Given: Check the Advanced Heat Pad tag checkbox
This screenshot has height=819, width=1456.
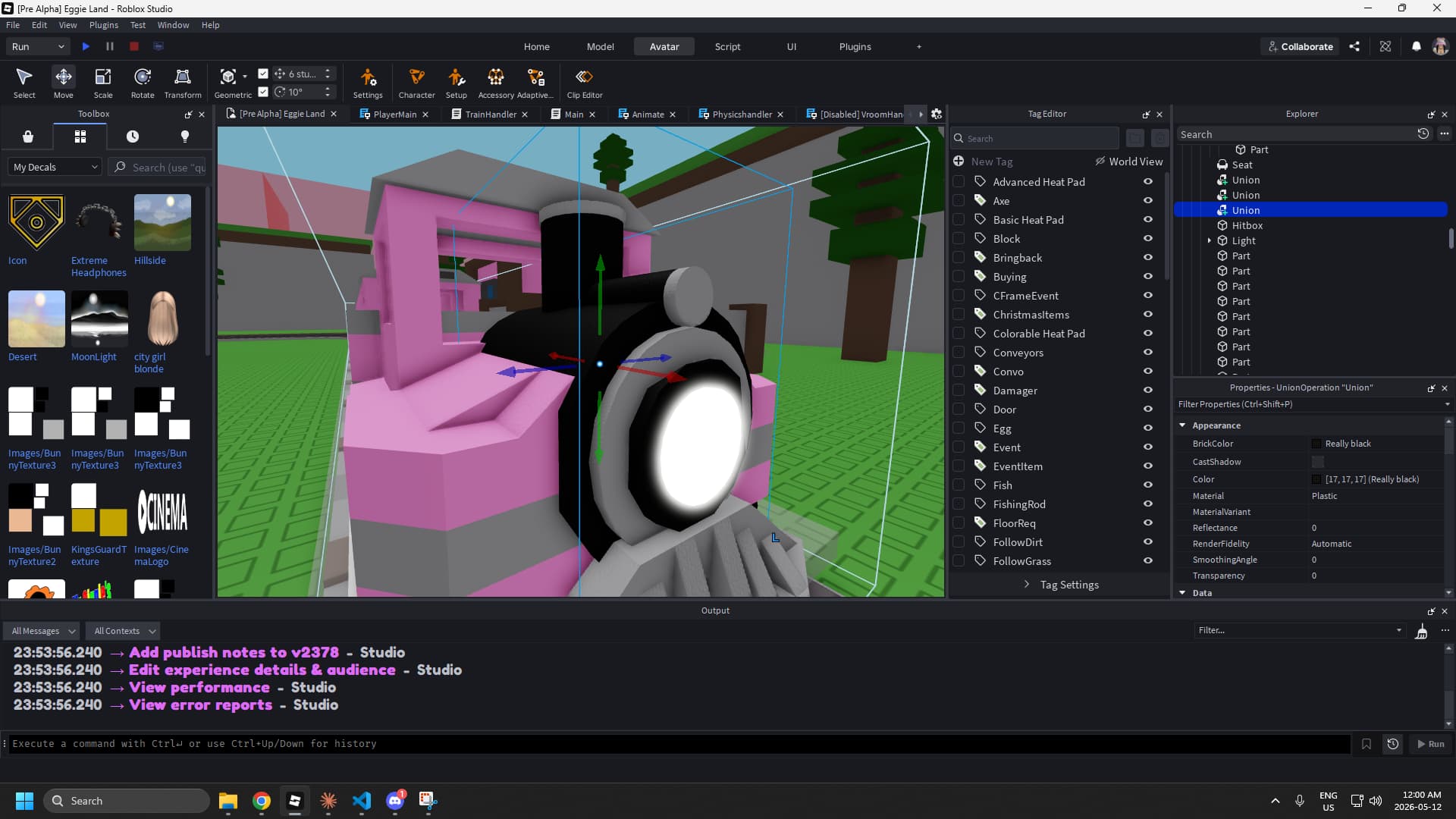Looking at the screenshot, I should point(959,182).
